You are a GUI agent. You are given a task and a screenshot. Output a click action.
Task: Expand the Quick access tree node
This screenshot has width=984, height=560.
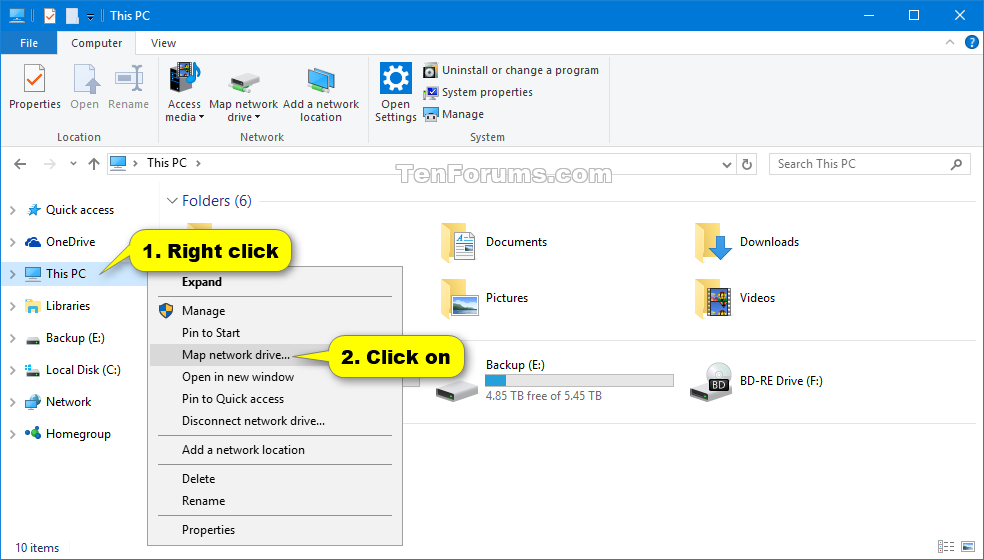(x=13, y=210)
